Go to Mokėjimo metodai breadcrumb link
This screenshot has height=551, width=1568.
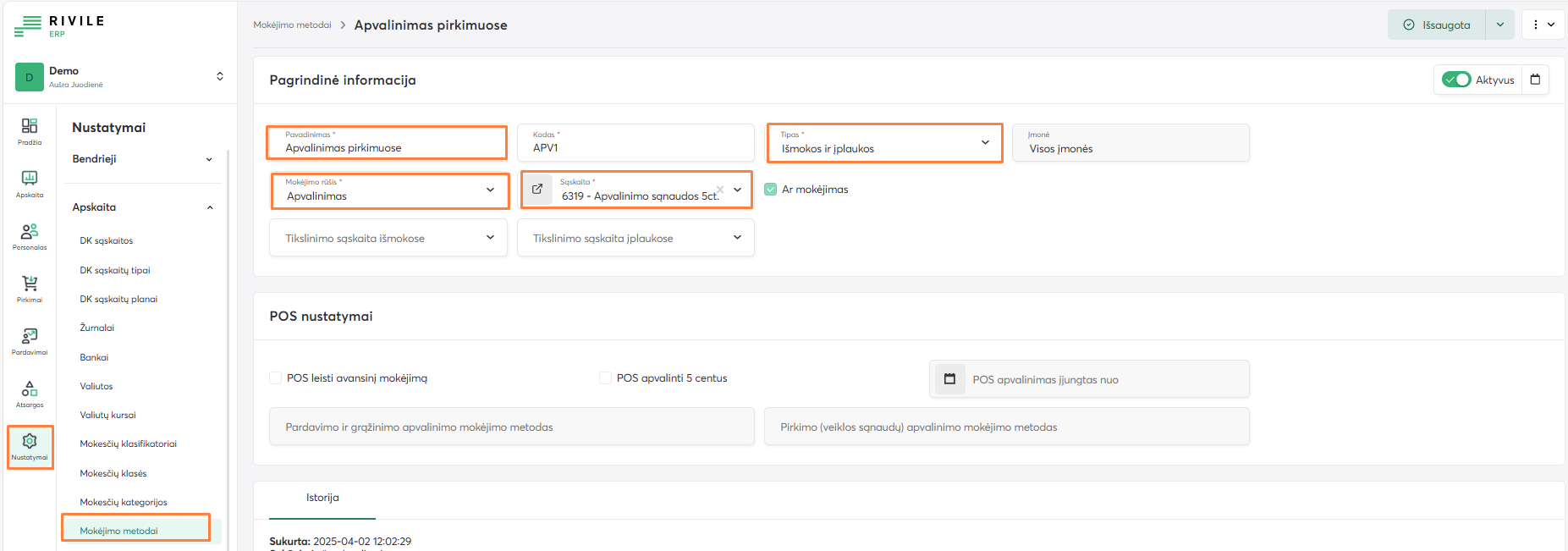click(292, 25)
